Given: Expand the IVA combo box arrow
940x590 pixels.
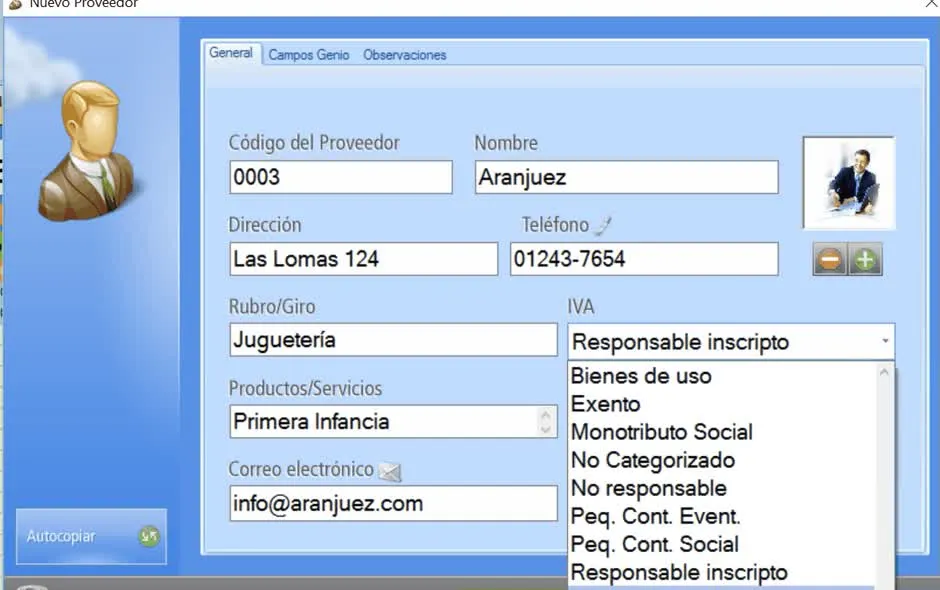Looking at the screenshot, I should point(885,341).
